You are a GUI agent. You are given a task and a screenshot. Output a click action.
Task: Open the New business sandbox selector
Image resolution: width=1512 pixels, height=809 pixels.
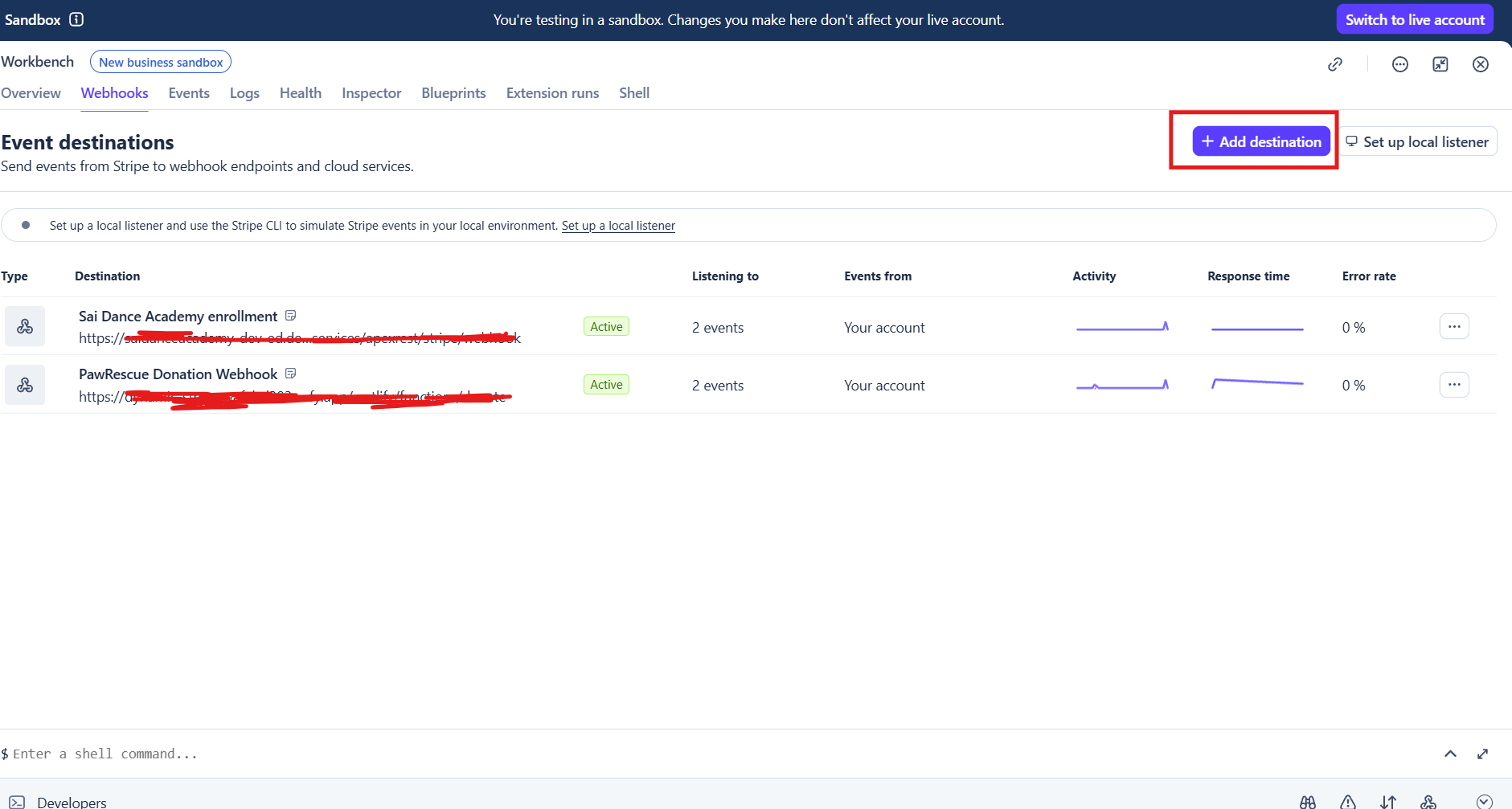coord(161,62)
